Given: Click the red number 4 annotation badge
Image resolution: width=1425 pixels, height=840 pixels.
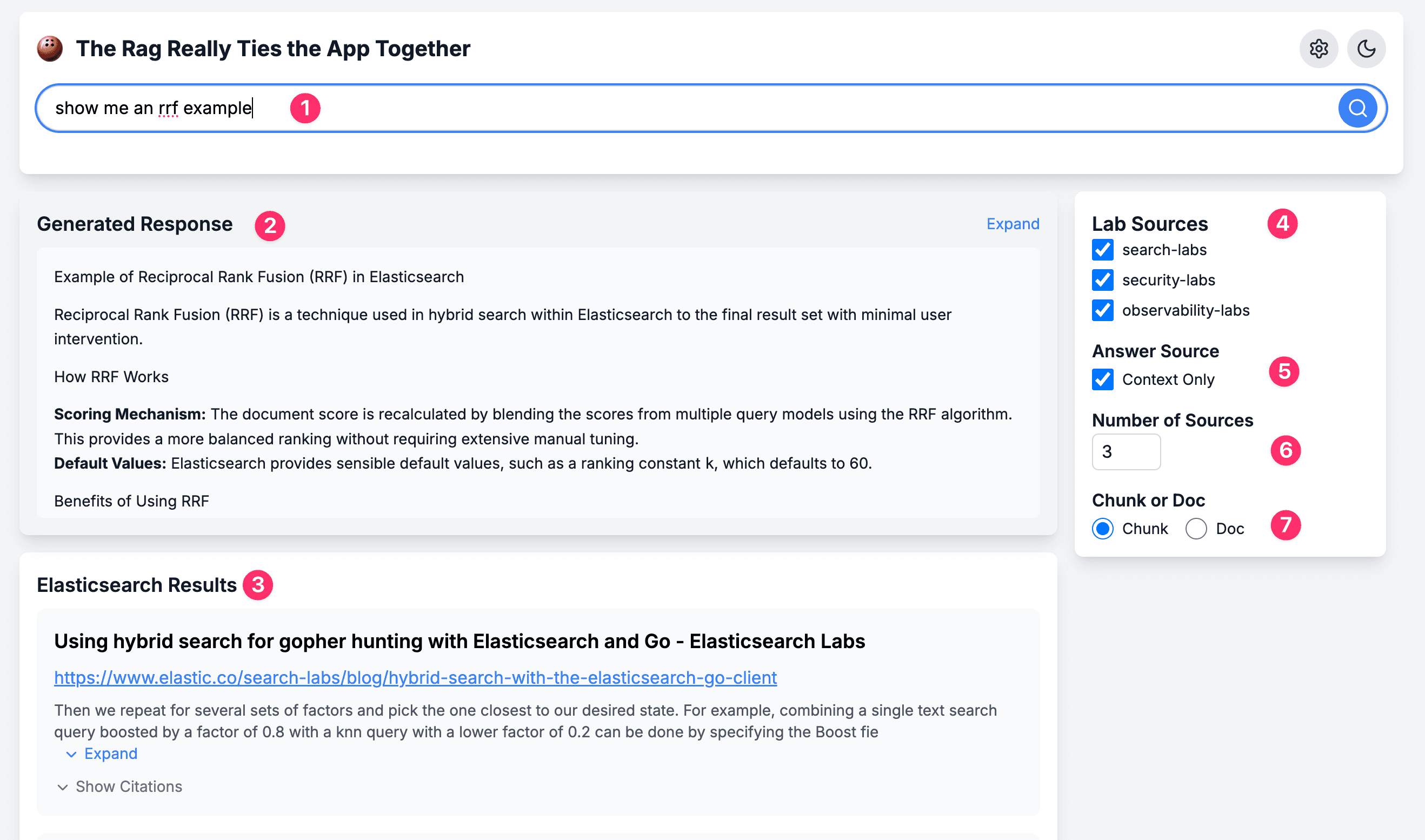Looking at the screenshot, I should (x=1282, y=224).
